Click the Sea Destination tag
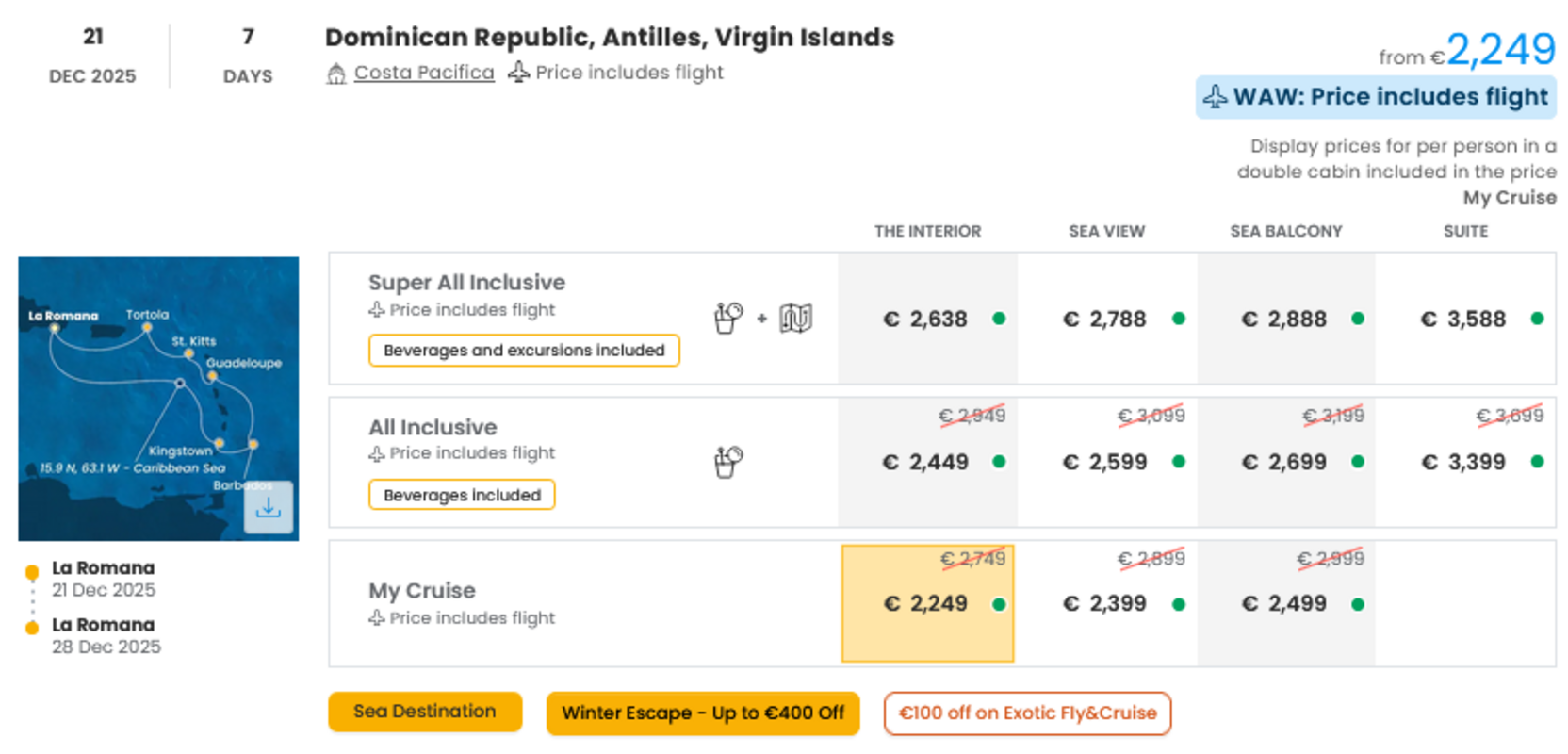This screenshot has height=754, width=1568. coord(425,712)
